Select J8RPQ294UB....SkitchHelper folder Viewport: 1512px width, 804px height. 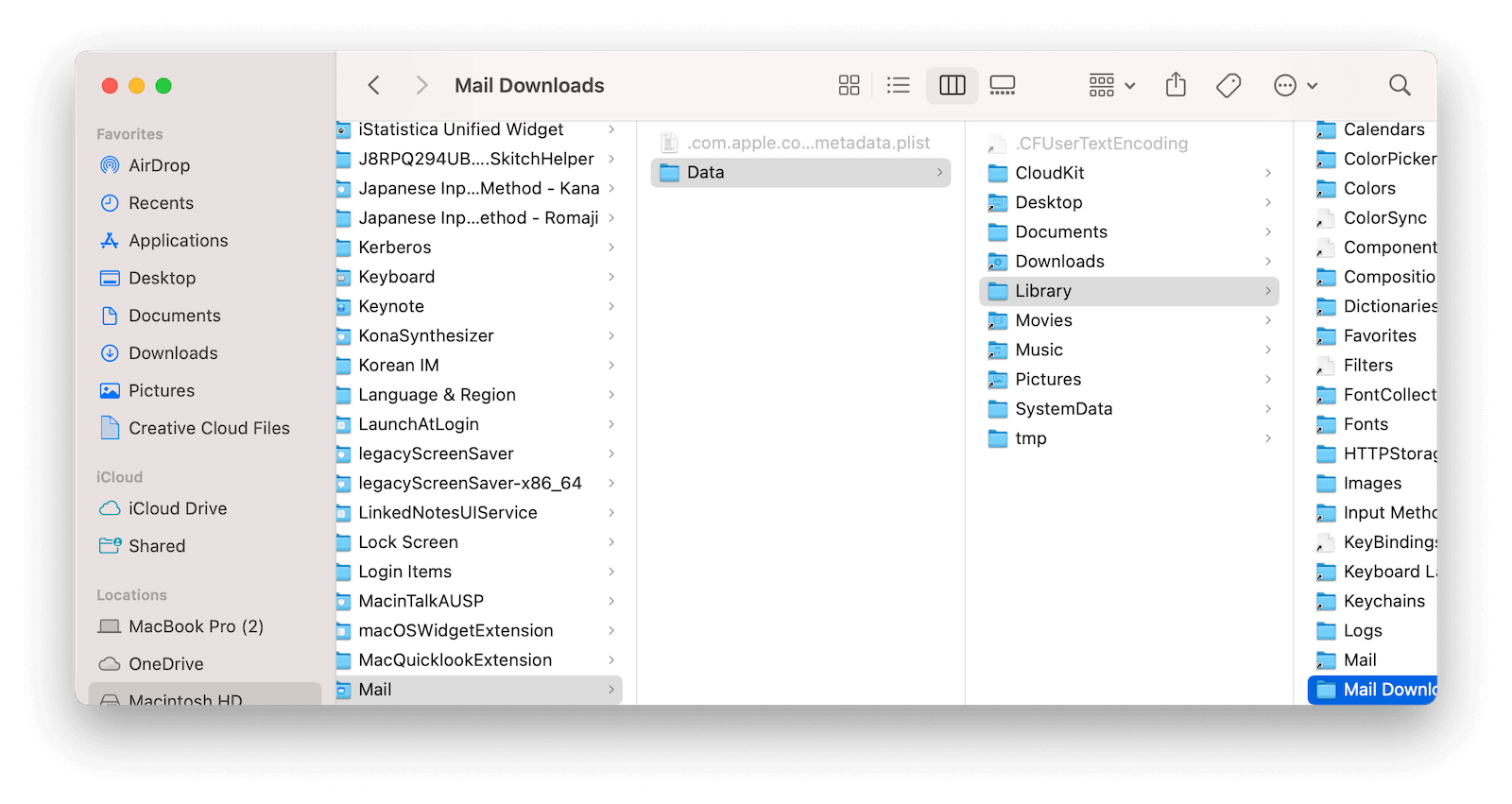click(479, 159)
